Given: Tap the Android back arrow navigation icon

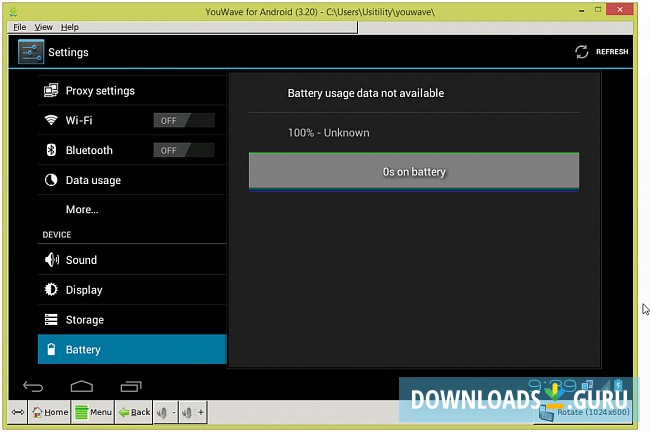Looking at the screenshot, I should [33, 386].
